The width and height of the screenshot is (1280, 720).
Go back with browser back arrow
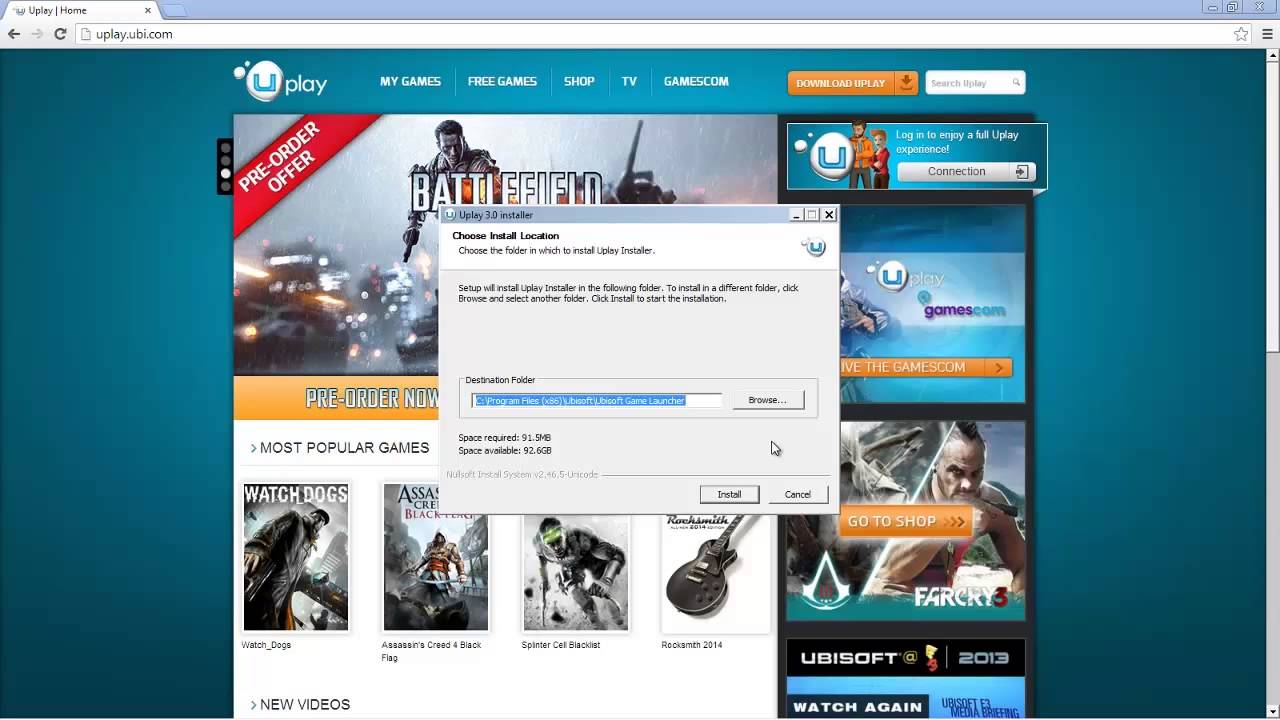(14, 34)
